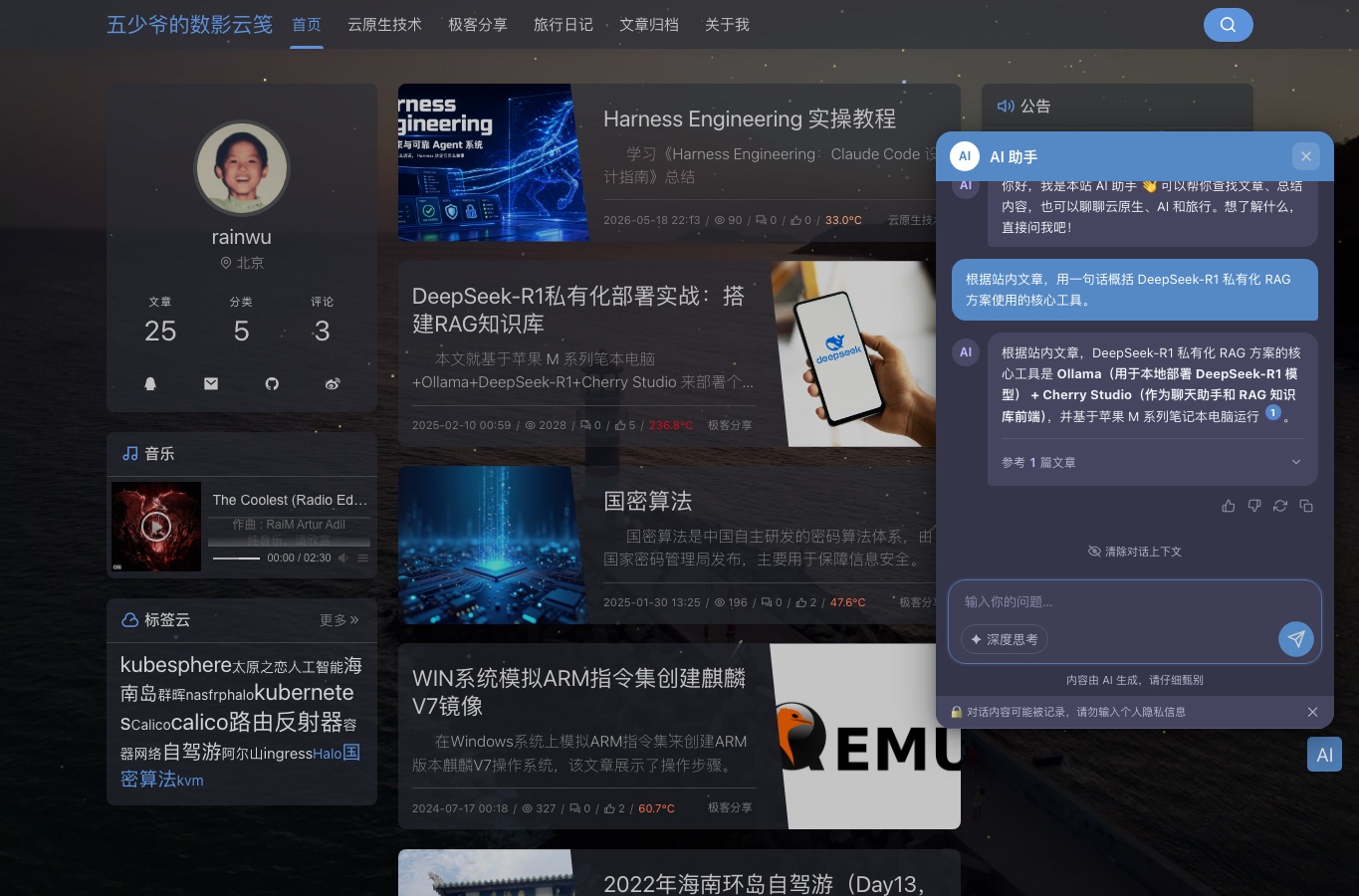Copy the AI answer with copy icon
Image resolution: width=1359 pixels, height=896 pixels.
coord(1306,506)
